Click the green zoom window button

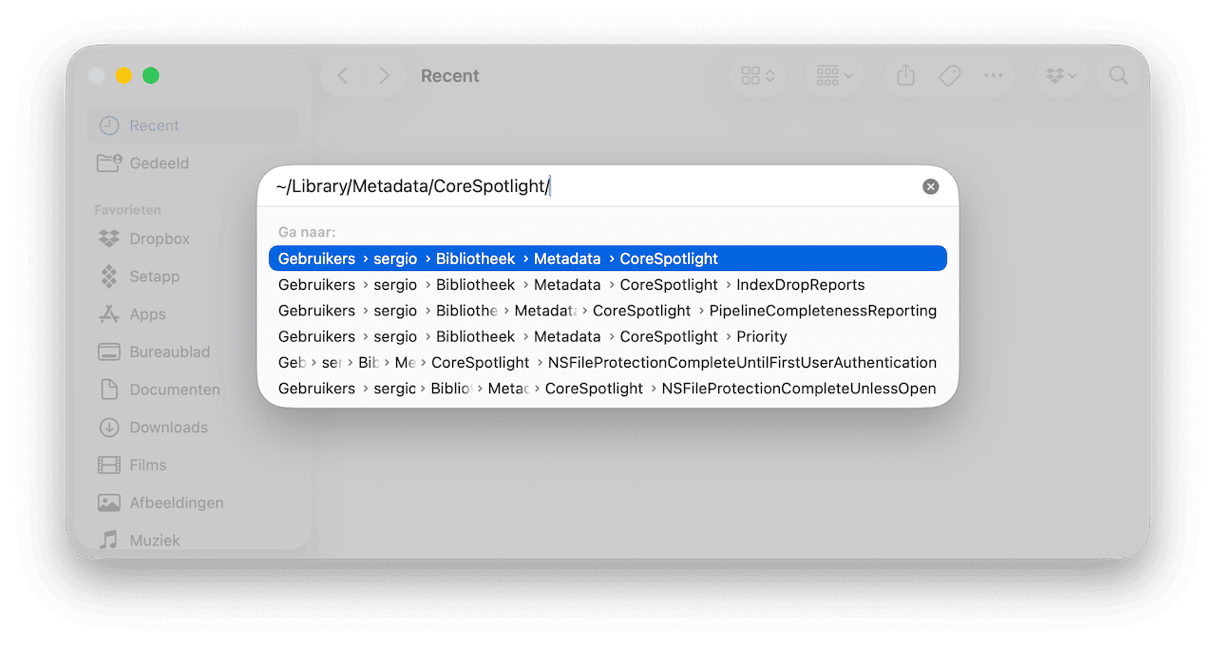click(151, 76)
